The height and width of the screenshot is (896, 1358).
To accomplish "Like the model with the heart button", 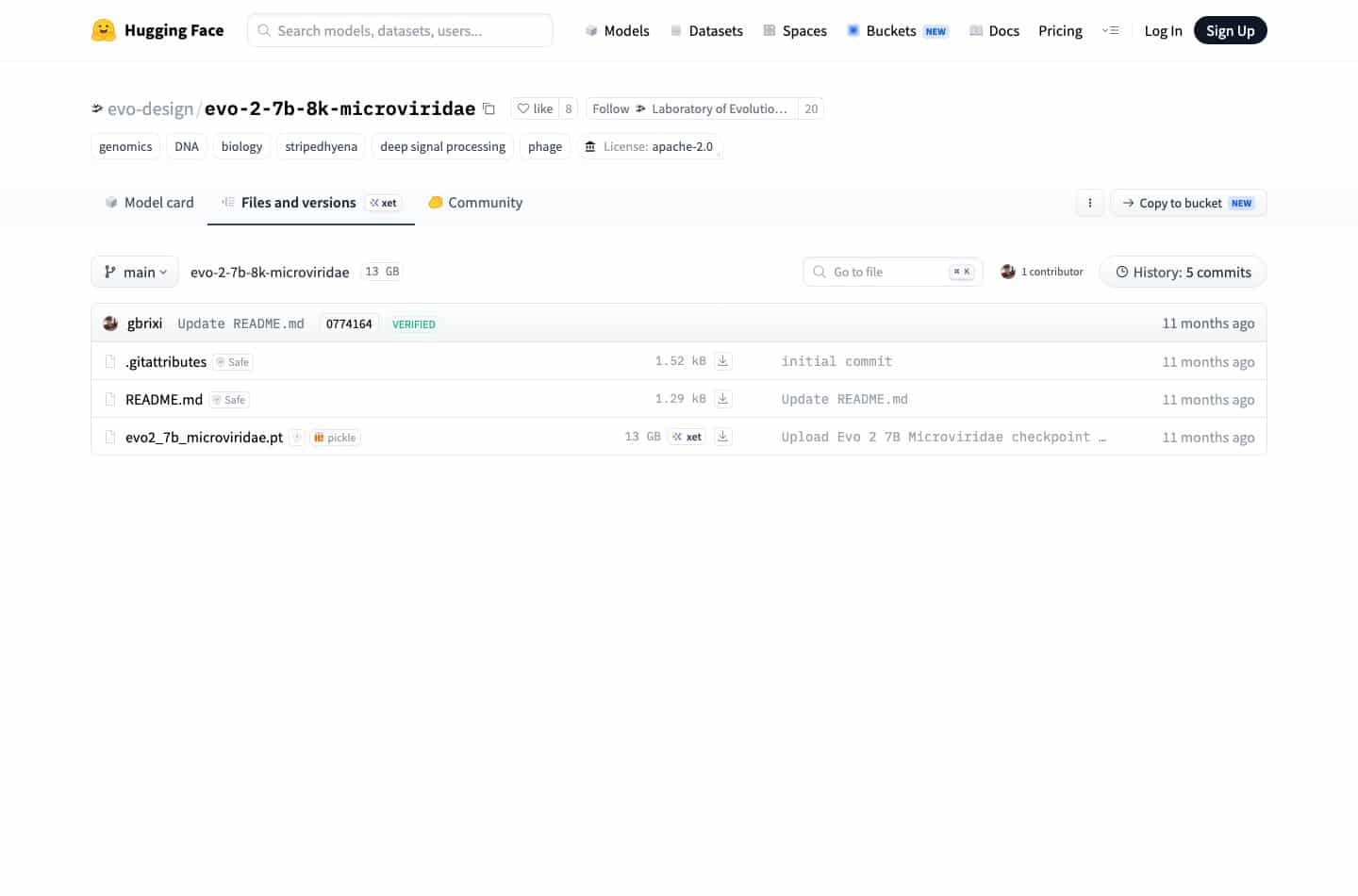I will coord(535,108).
